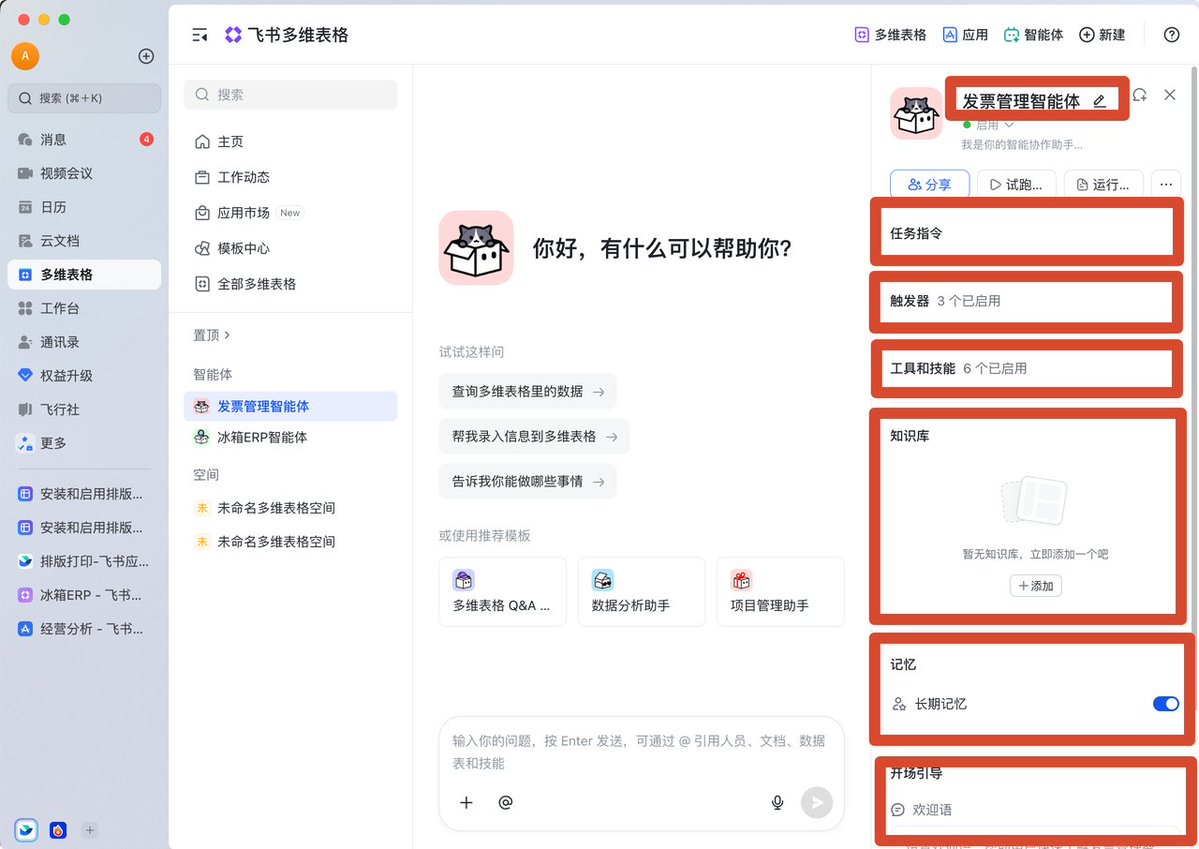Open 日历 calendar in the sidebar

tap(84, 207)
